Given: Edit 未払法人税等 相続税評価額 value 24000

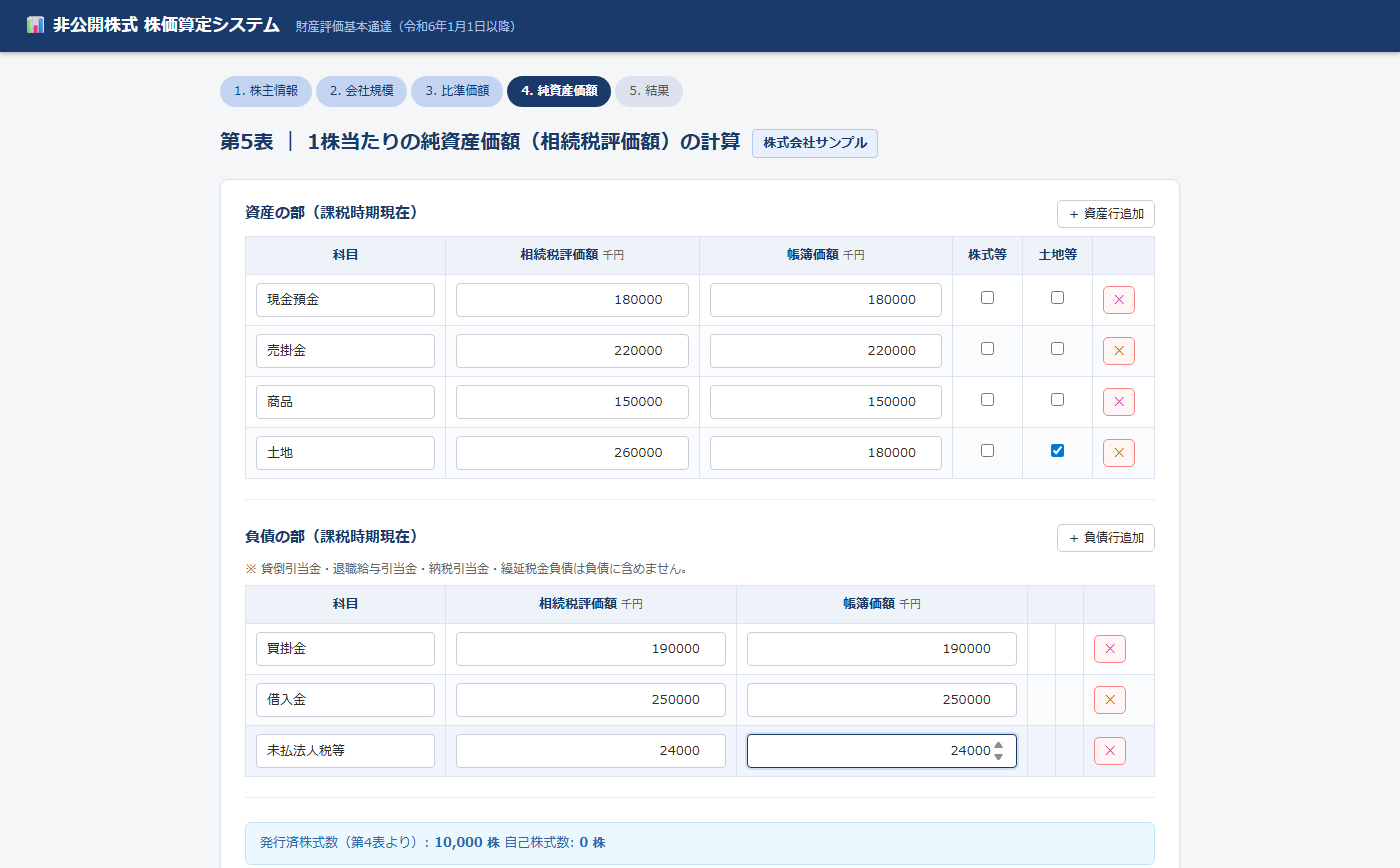Looking at the screenshot, I should pyautogui.click(x=591, y=751).
